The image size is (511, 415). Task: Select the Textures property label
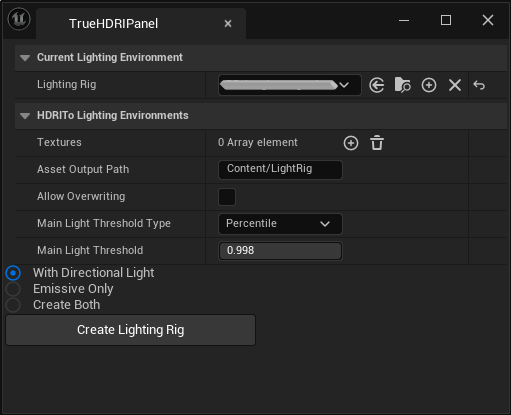pos(59,142)
